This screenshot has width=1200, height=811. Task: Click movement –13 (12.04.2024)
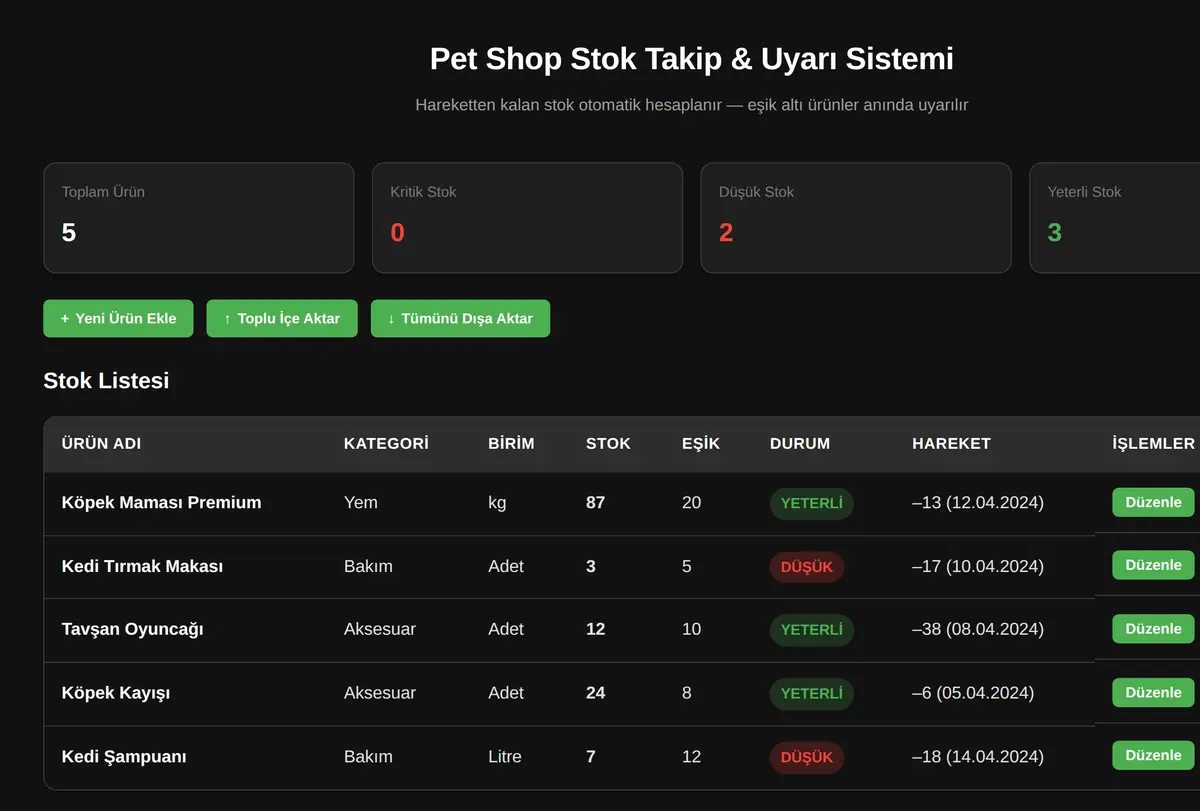click(978, 503)
